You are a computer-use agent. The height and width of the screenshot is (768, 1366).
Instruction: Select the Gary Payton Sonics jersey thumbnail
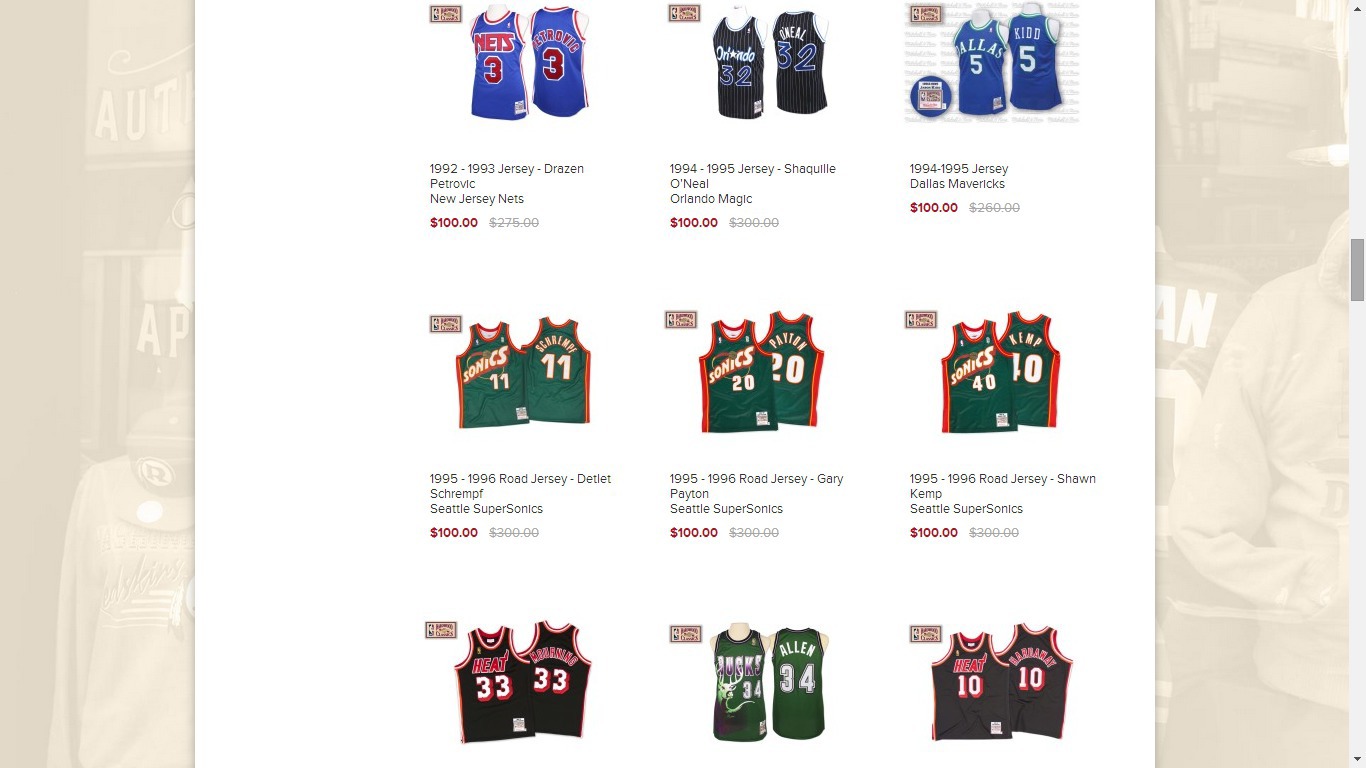[x=760, y=372]
